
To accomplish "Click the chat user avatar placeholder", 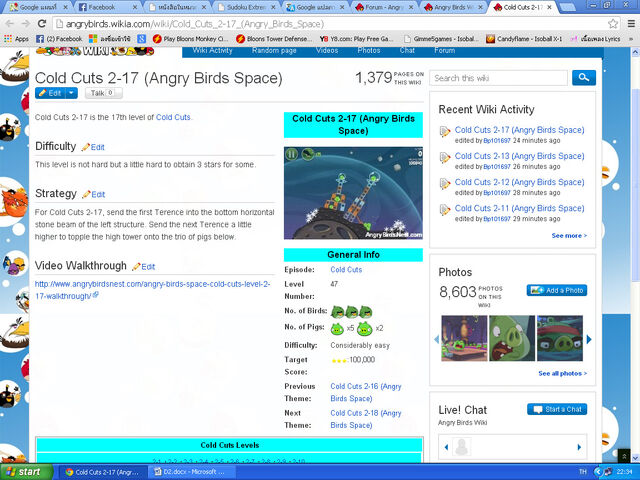I will 462,447.
